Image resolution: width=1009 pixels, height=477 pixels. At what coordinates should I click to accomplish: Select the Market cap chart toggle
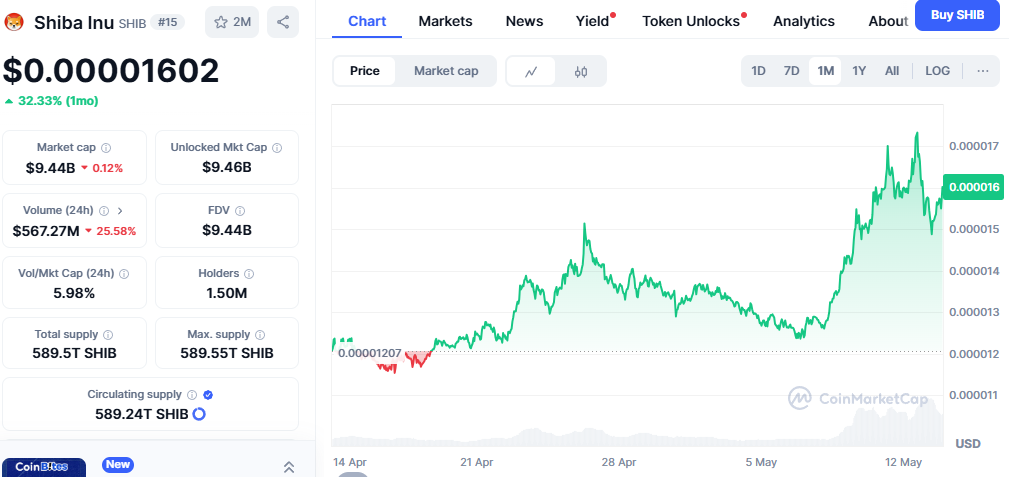tap(446, 71)
